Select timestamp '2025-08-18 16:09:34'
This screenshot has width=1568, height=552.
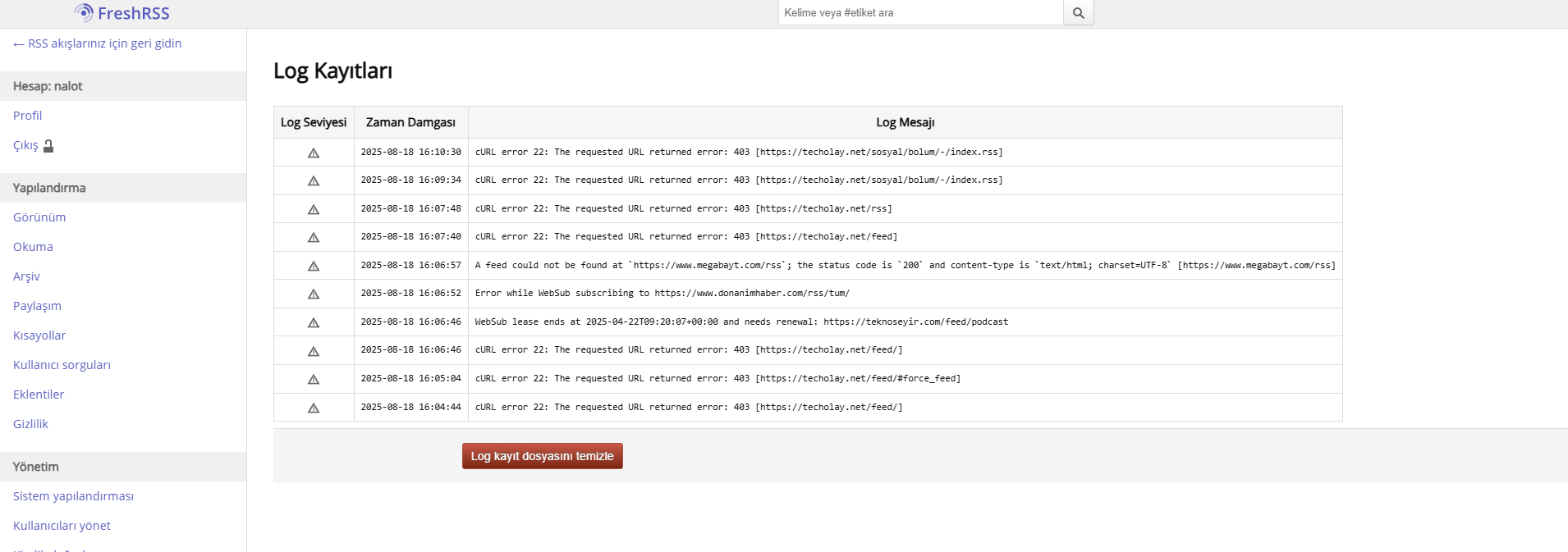pos(411,180)
